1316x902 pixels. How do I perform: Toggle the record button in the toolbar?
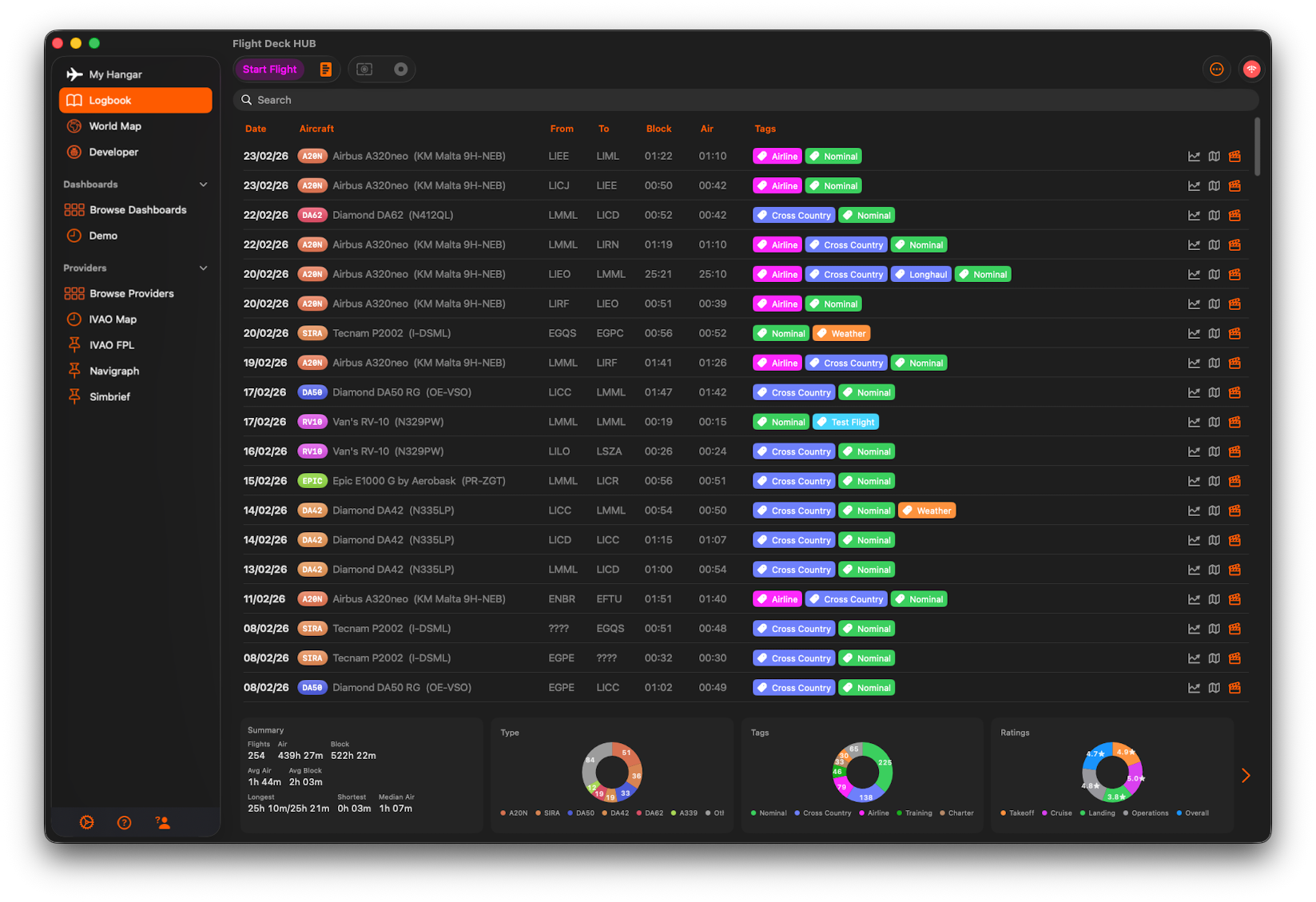(x=400, y=70)
